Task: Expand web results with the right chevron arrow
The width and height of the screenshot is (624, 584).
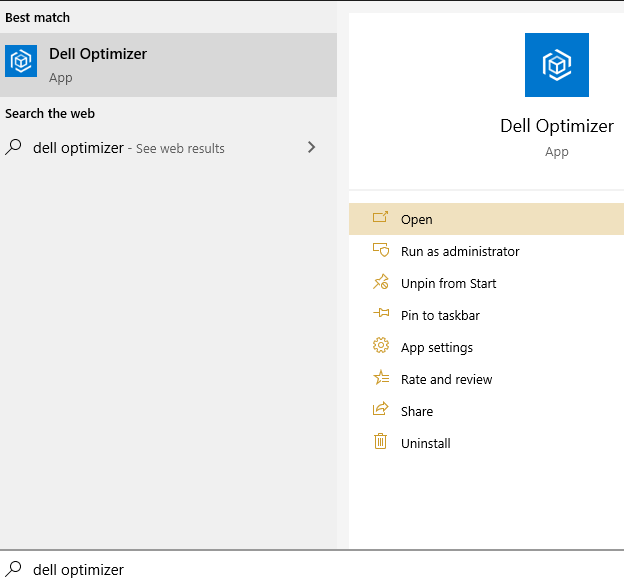Action: coord(311,148)
